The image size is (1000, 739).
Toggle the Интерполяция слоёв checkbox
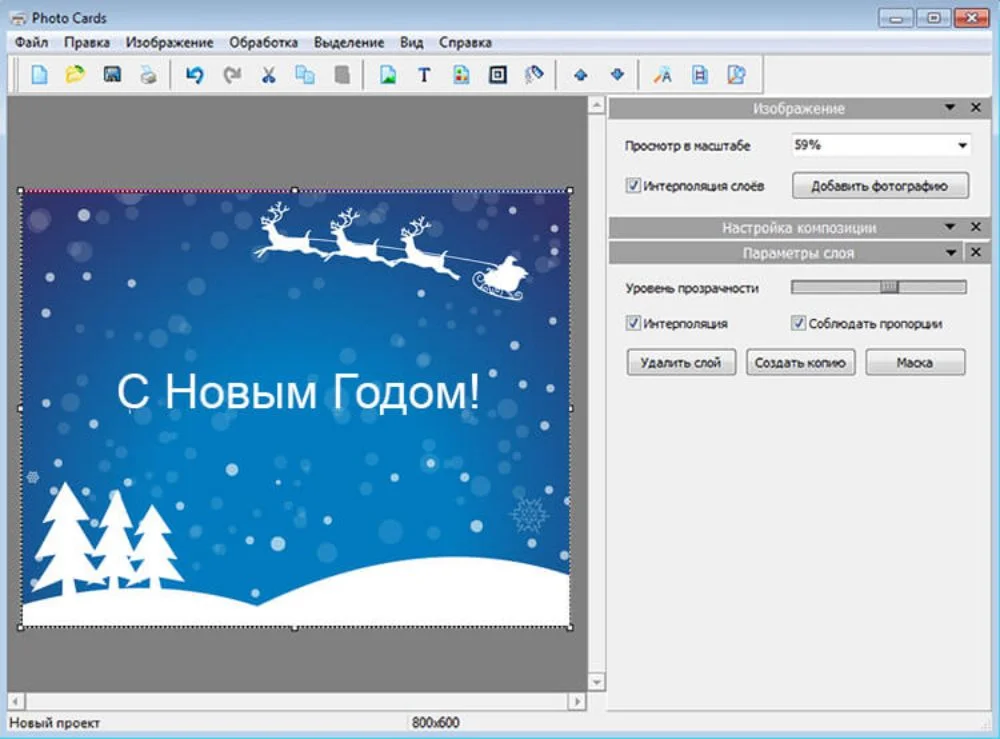point(633,186)
